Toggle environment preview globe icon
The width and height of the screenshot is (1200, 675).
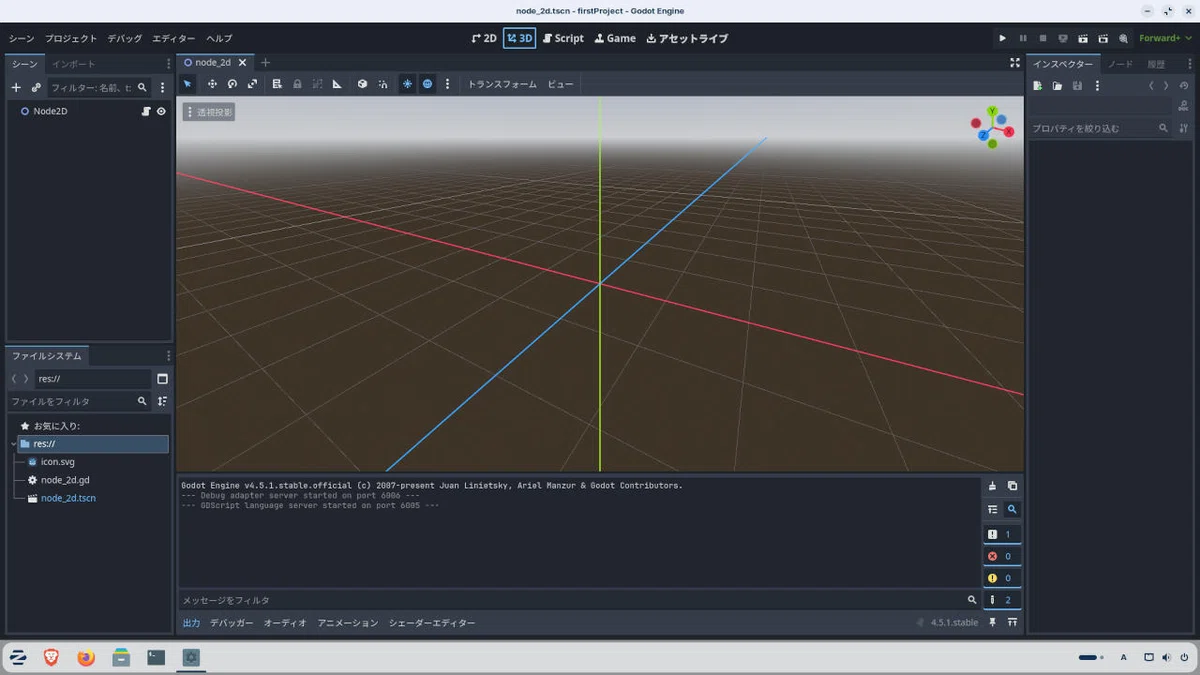pyautogui.click(x=427, y=84)
